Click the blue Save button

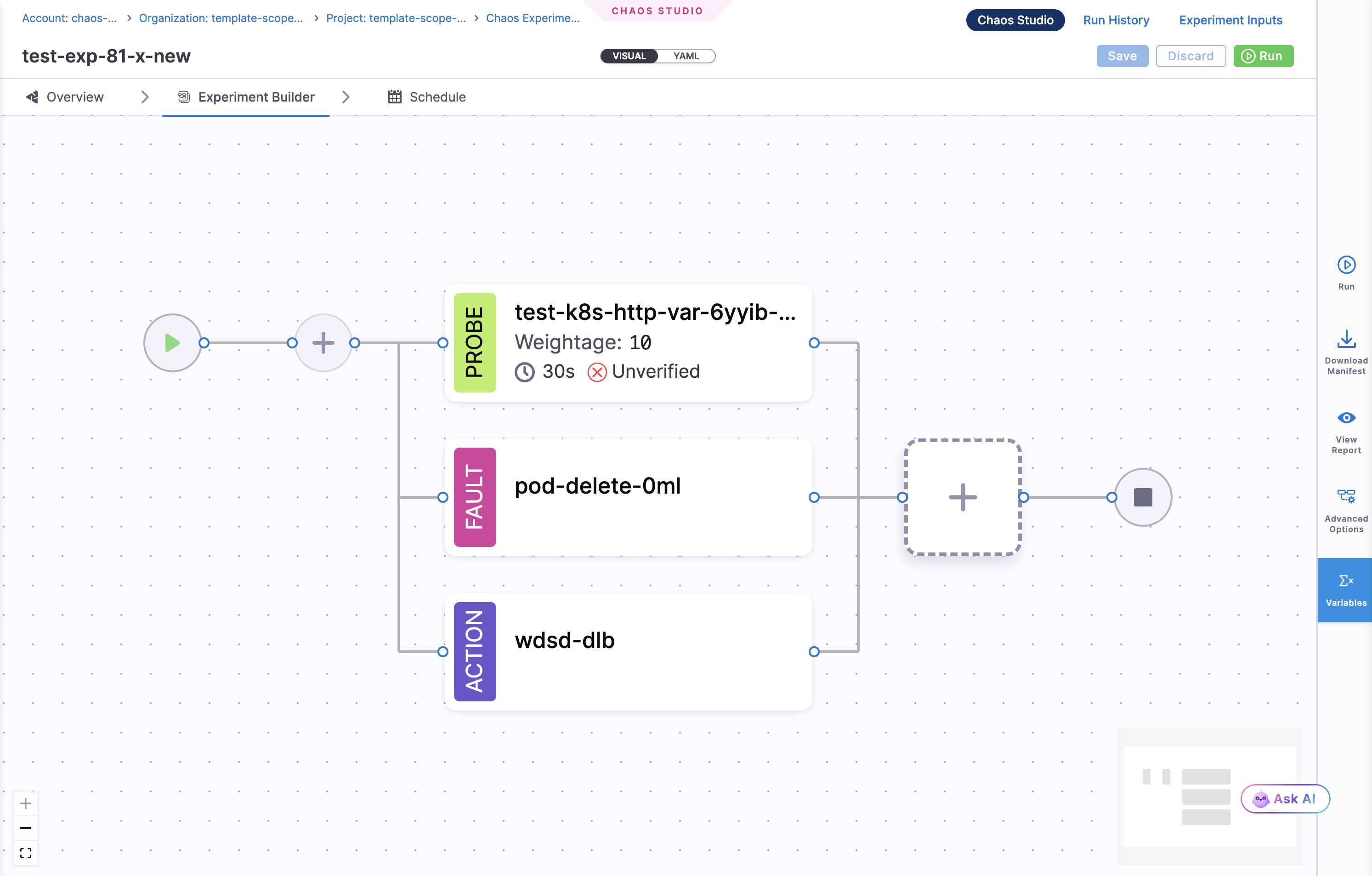(1122, 56)
